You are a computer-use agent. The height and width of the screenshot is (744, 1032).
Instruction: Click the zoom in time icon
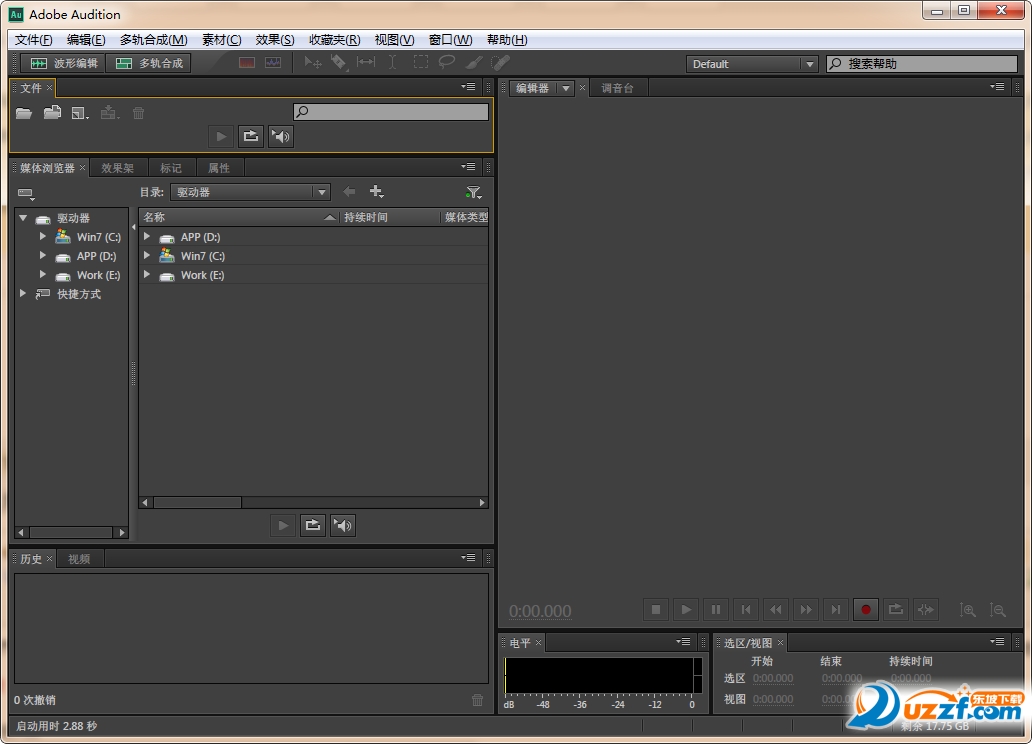click(x=967, y=609)
